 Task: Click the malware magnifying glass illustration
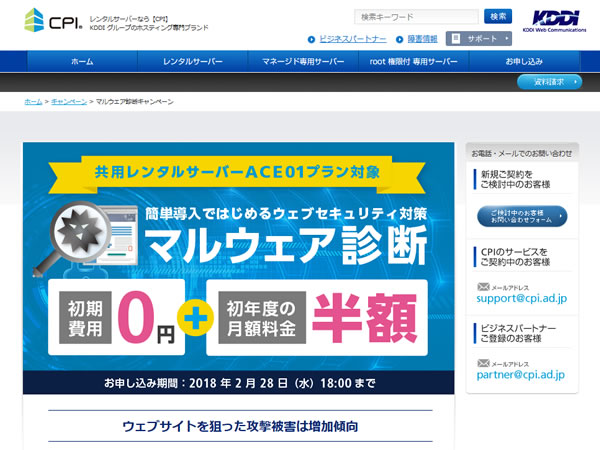(x=85, y=238)
